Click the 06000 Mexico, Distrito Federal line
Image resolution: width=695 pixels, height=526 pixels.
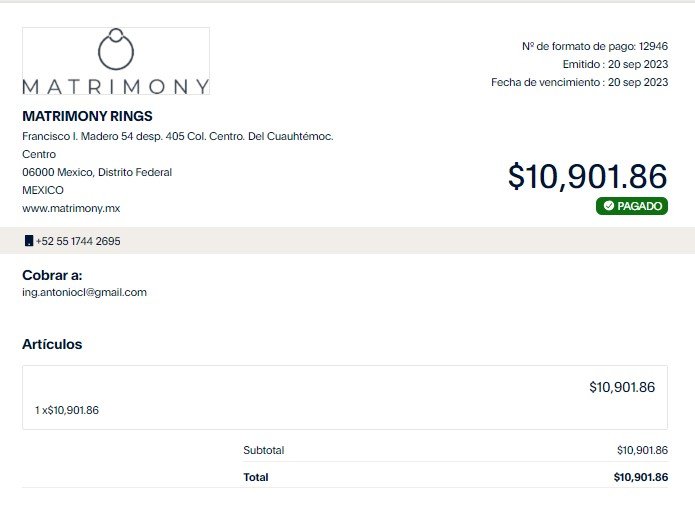[97, 172]
